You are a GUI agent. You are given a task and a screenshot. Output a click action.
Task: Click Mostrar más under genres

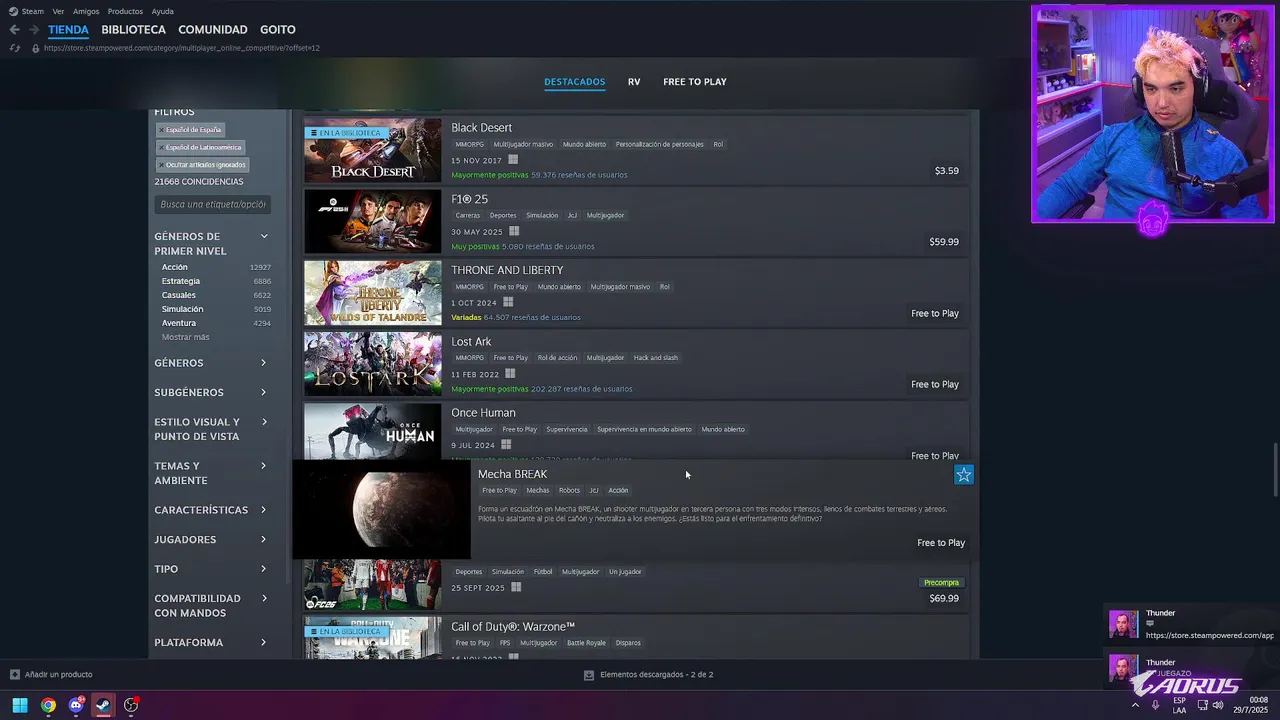tap(185, 337)
